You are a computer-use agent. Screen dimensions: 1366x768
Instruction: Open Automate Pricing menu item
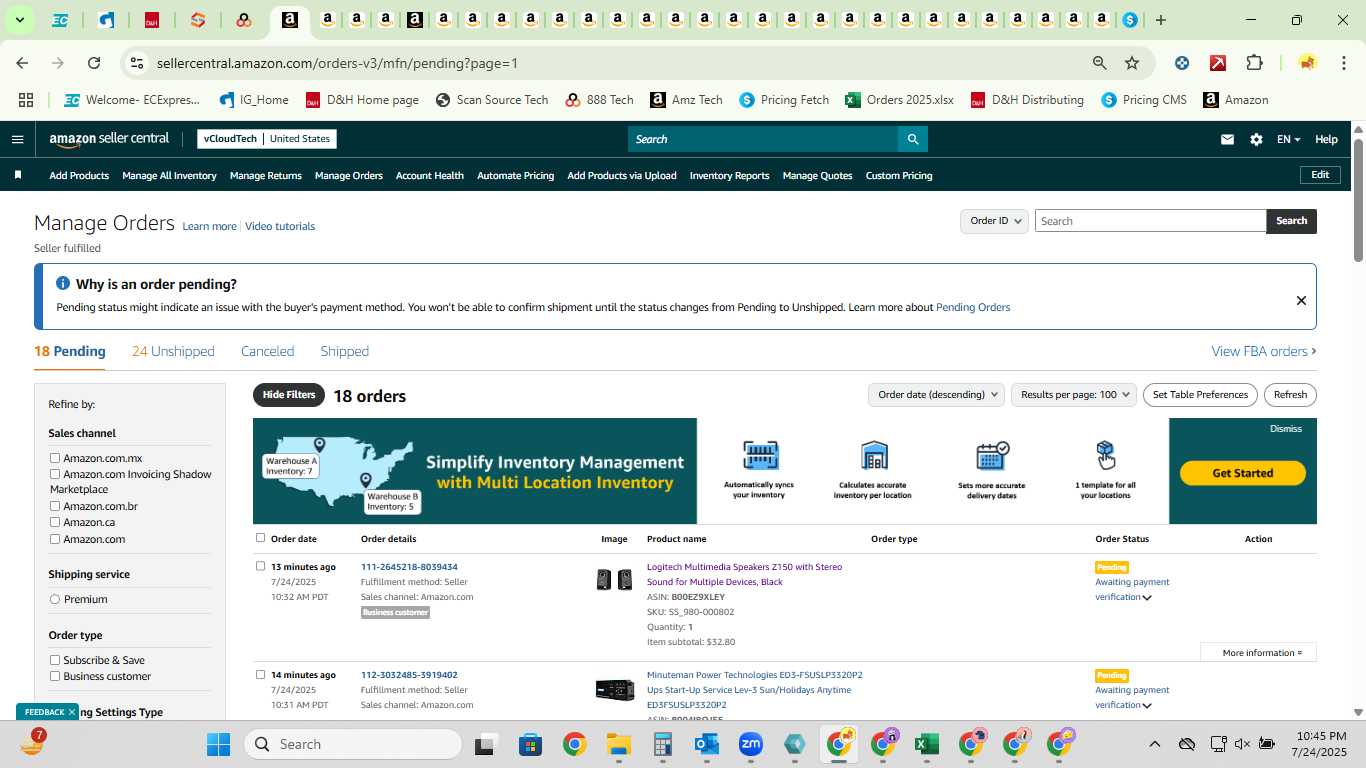515,176
